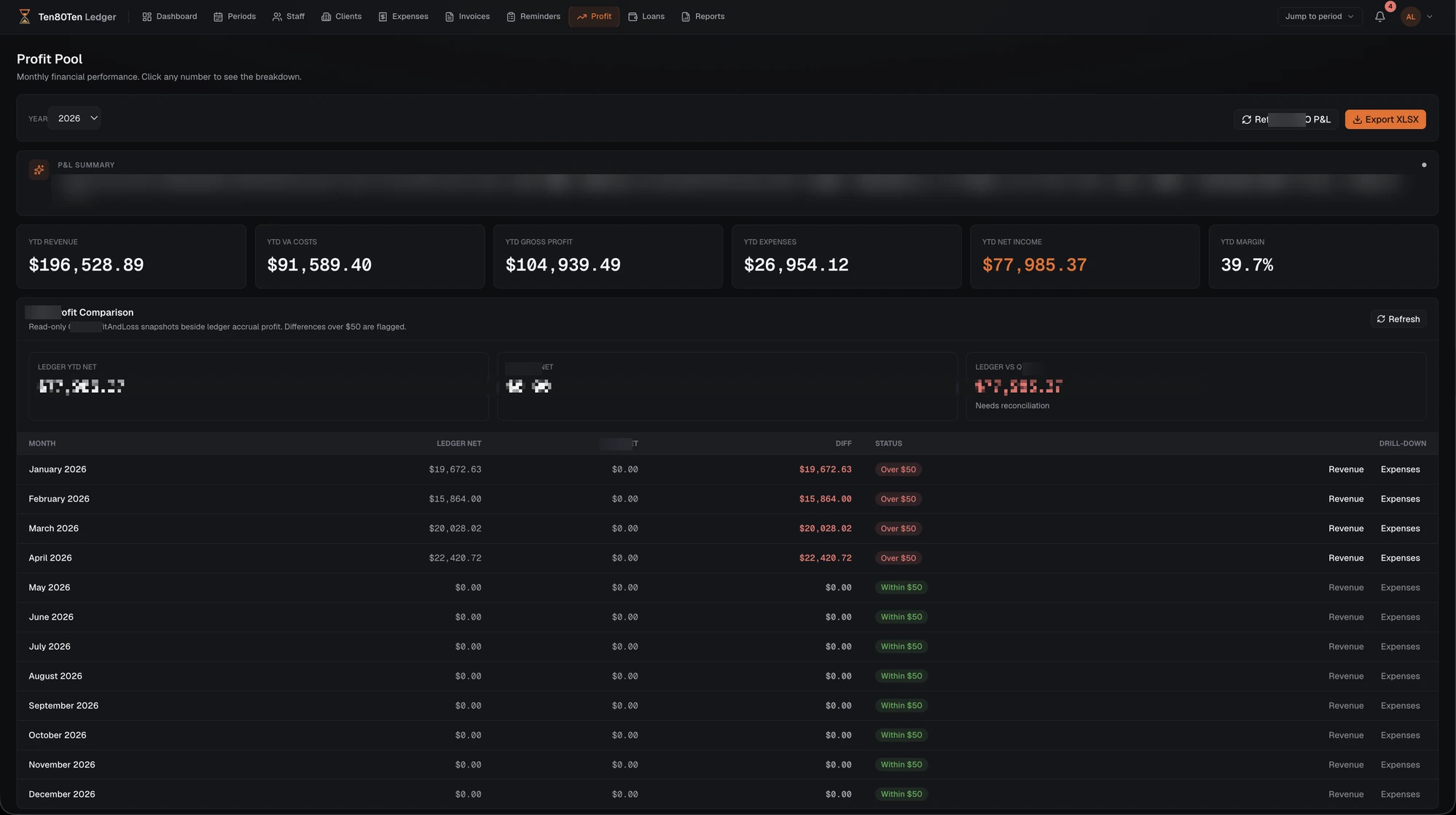Click the Staff people icon

277,17
